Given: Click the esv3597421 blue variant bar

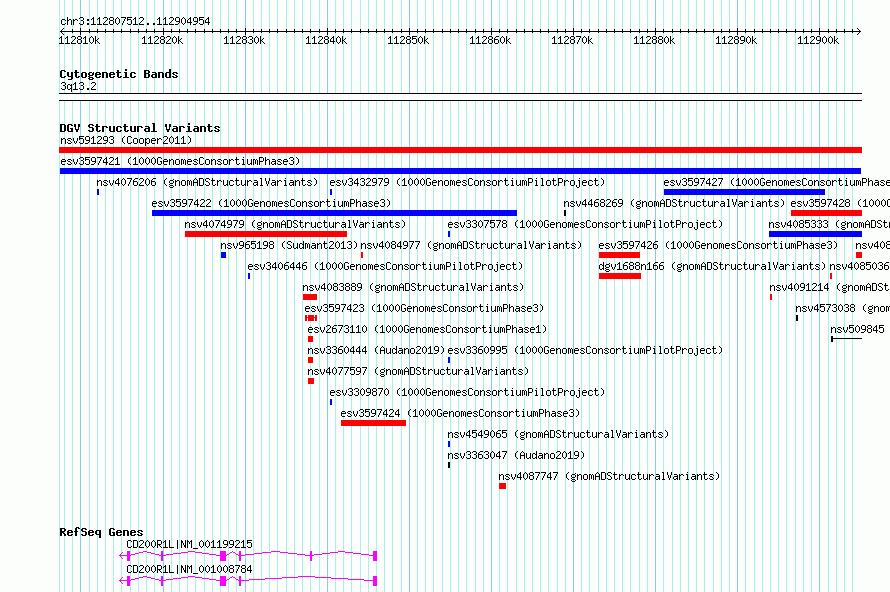Looking at the screenshot, I should [460, 171].
